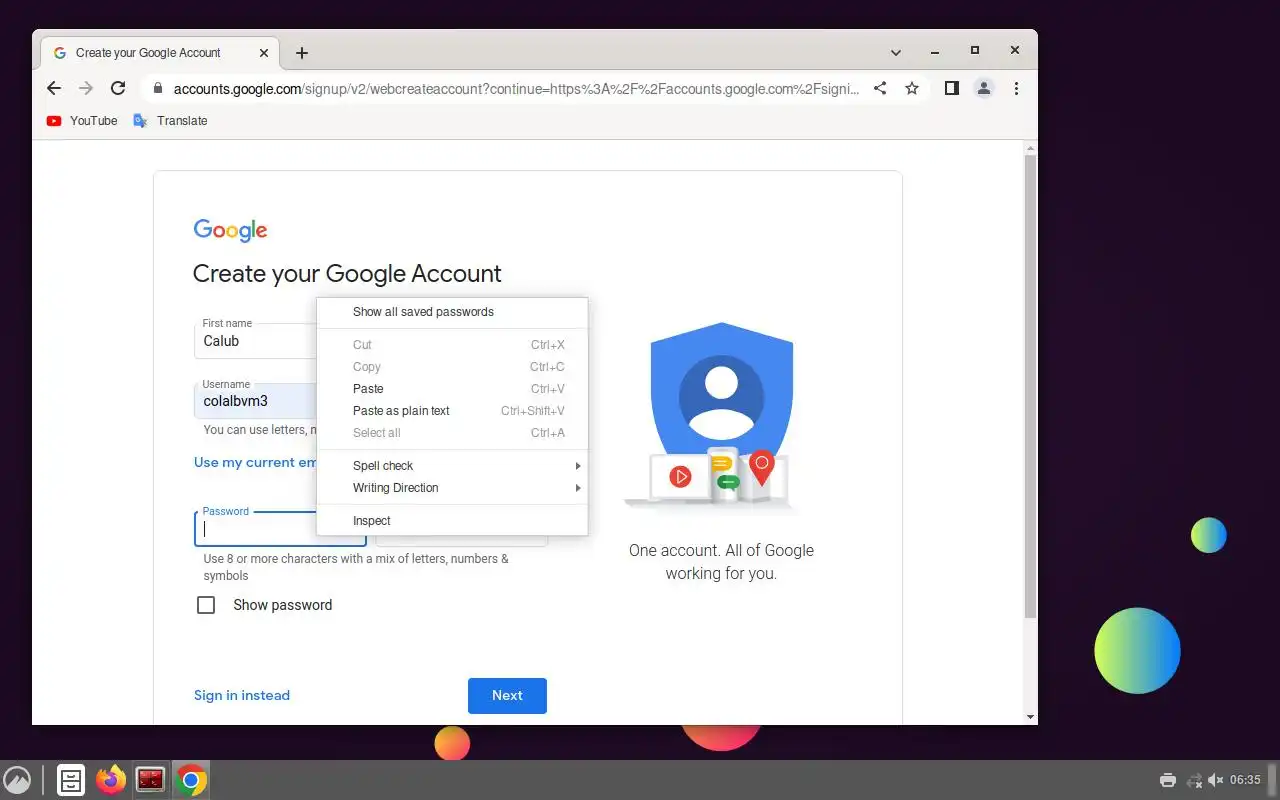
Task: Maximize the Chrome window
Action: pyautogui.click(x=975, y=51)
